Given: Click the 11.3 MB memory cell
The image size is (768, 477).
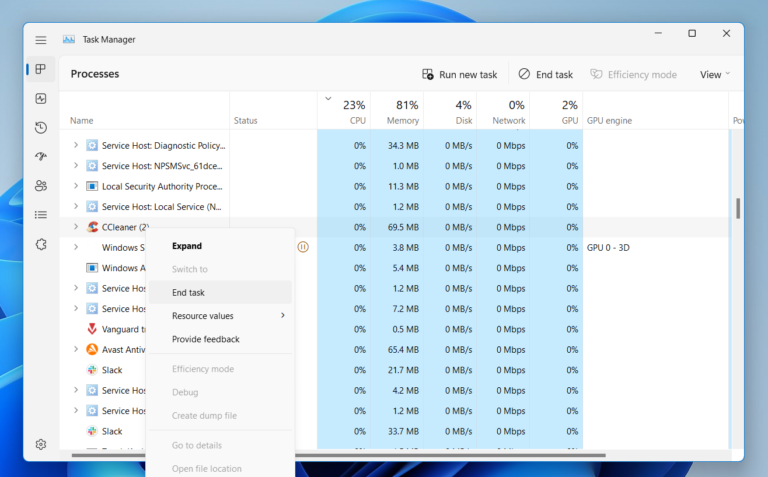Looking at the screenshot, I should click(397, 187).
